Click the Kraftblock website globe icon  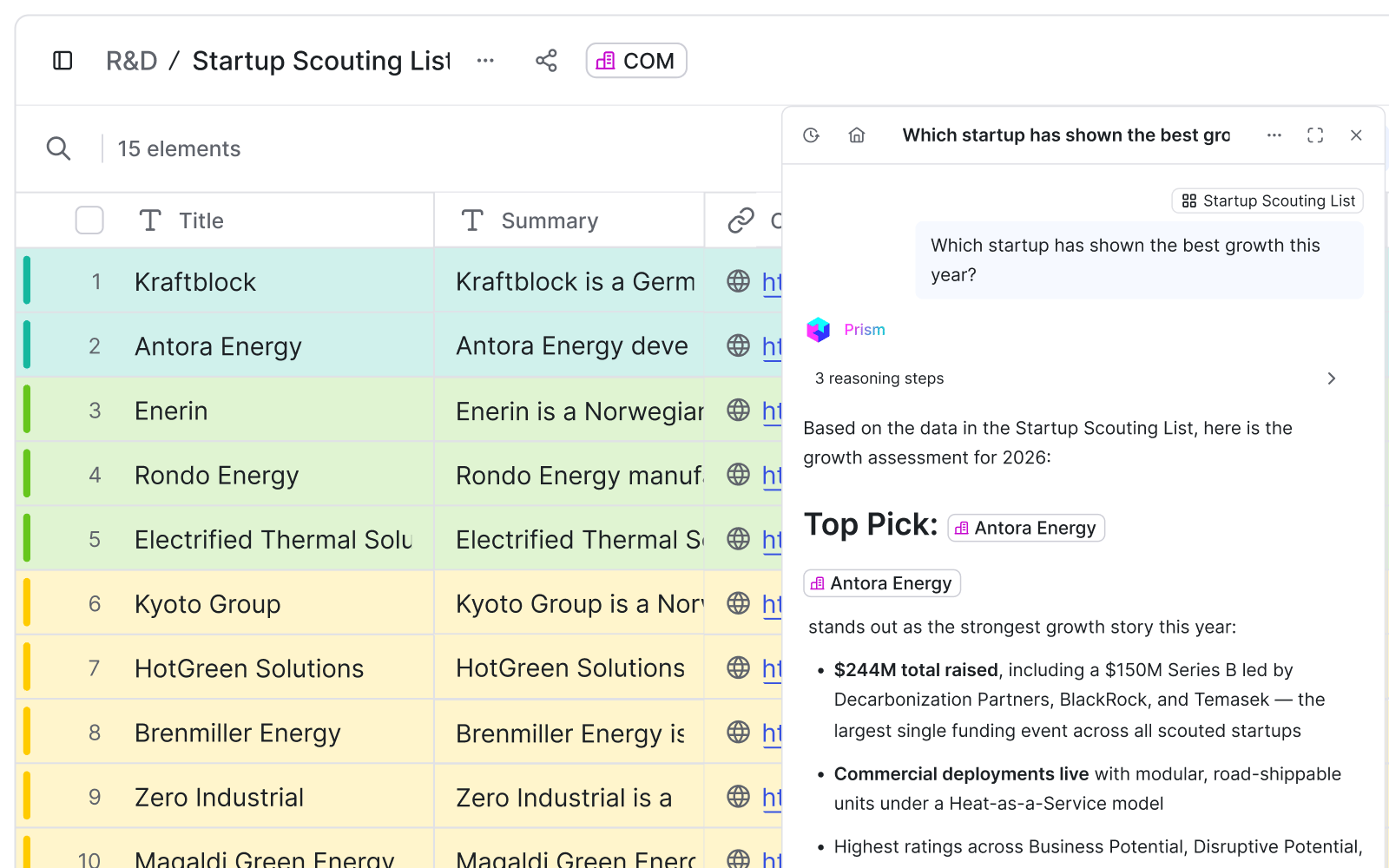click(739, 281)
